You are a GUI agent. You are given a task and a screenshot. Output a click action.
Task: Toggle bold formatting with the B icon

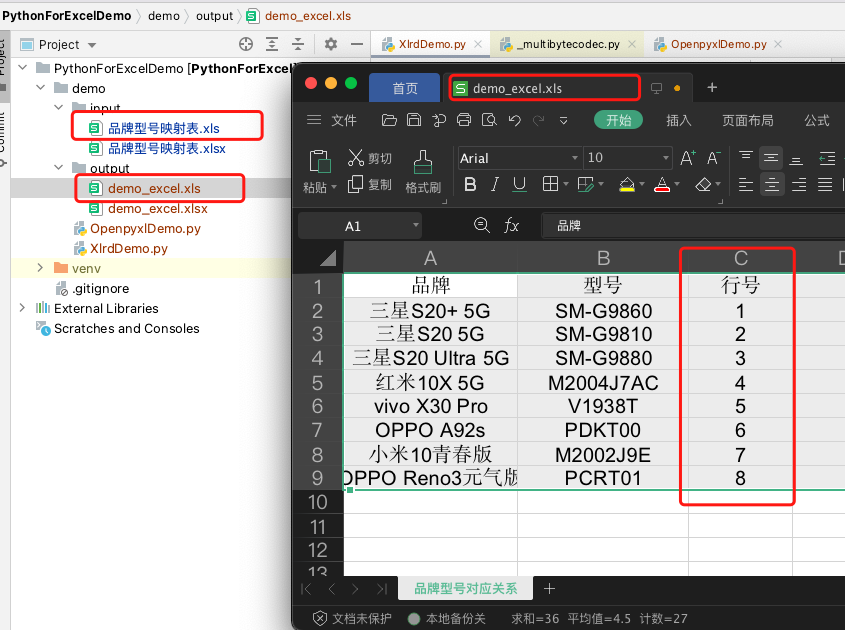[x=469, y=184]
